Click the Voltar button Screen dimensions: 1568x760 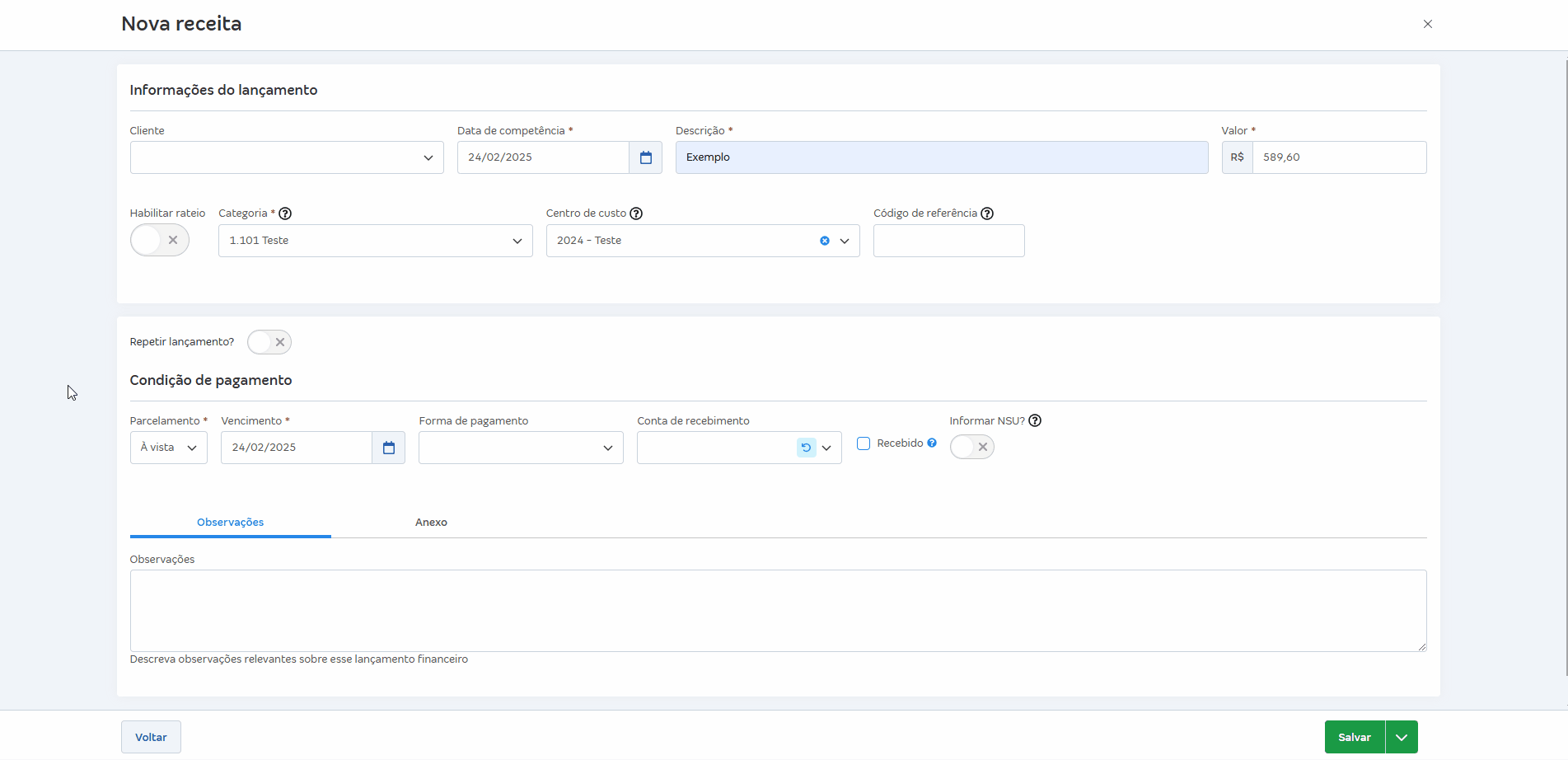click(151, 737)
